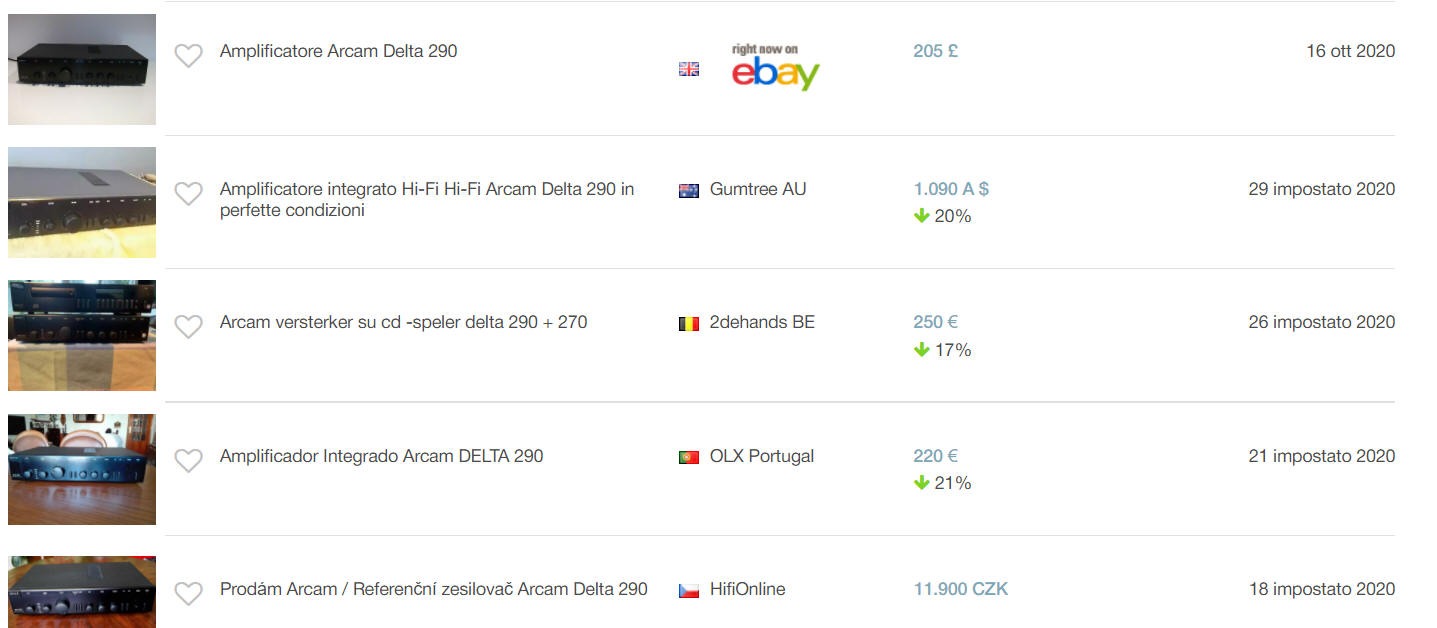Click the UK flag icon

point(689,69)
